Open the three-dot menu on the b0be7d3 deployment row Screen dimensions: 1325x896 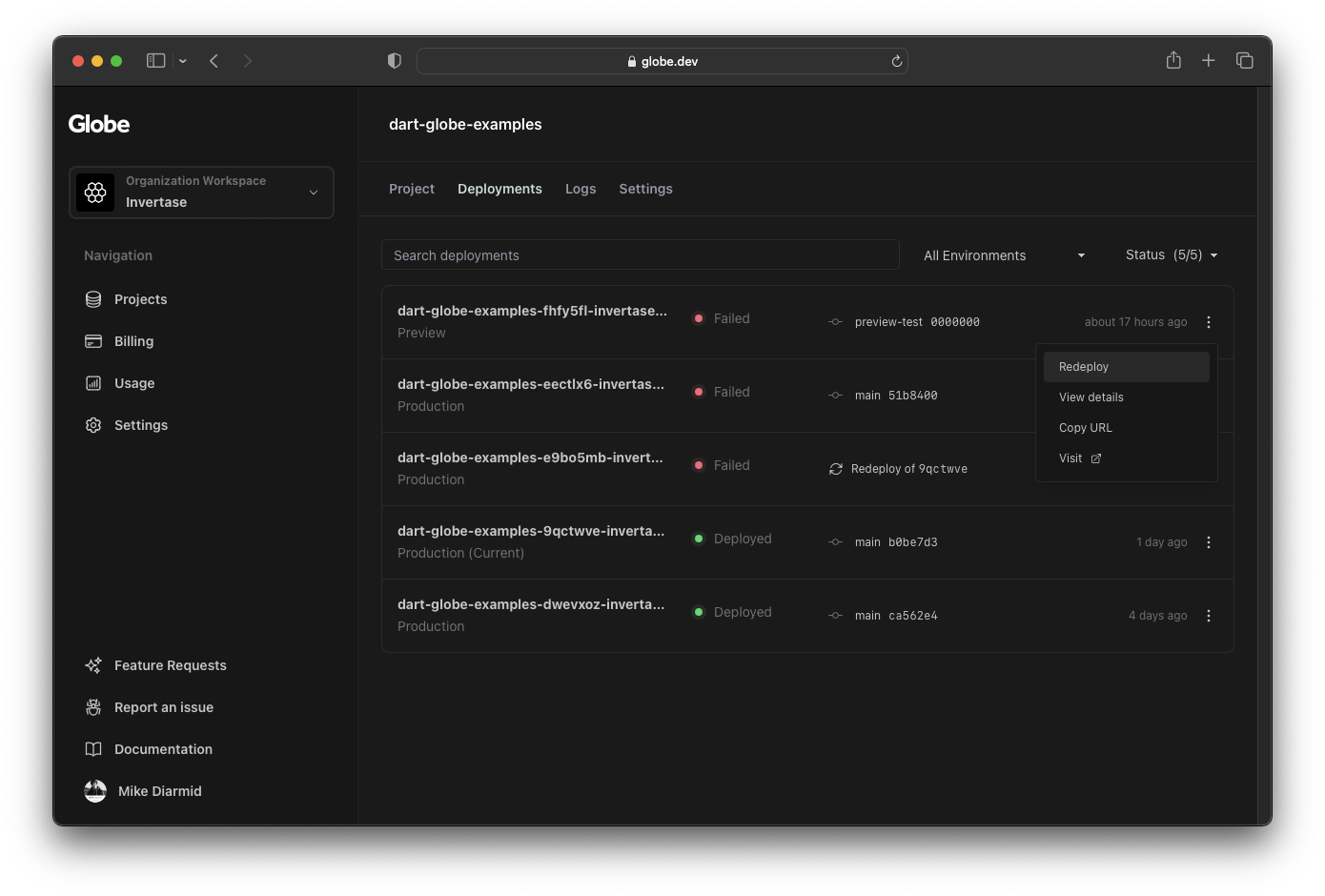click(x=1209, y=542)
